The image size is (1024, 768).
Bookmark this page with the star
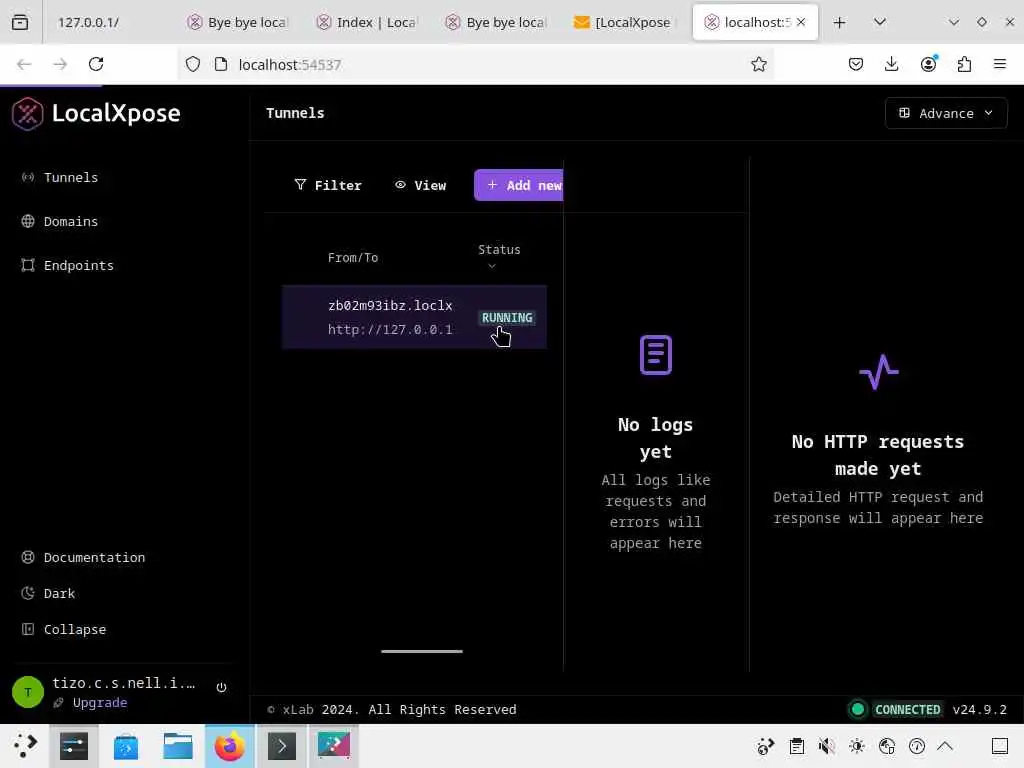[758, 64]
